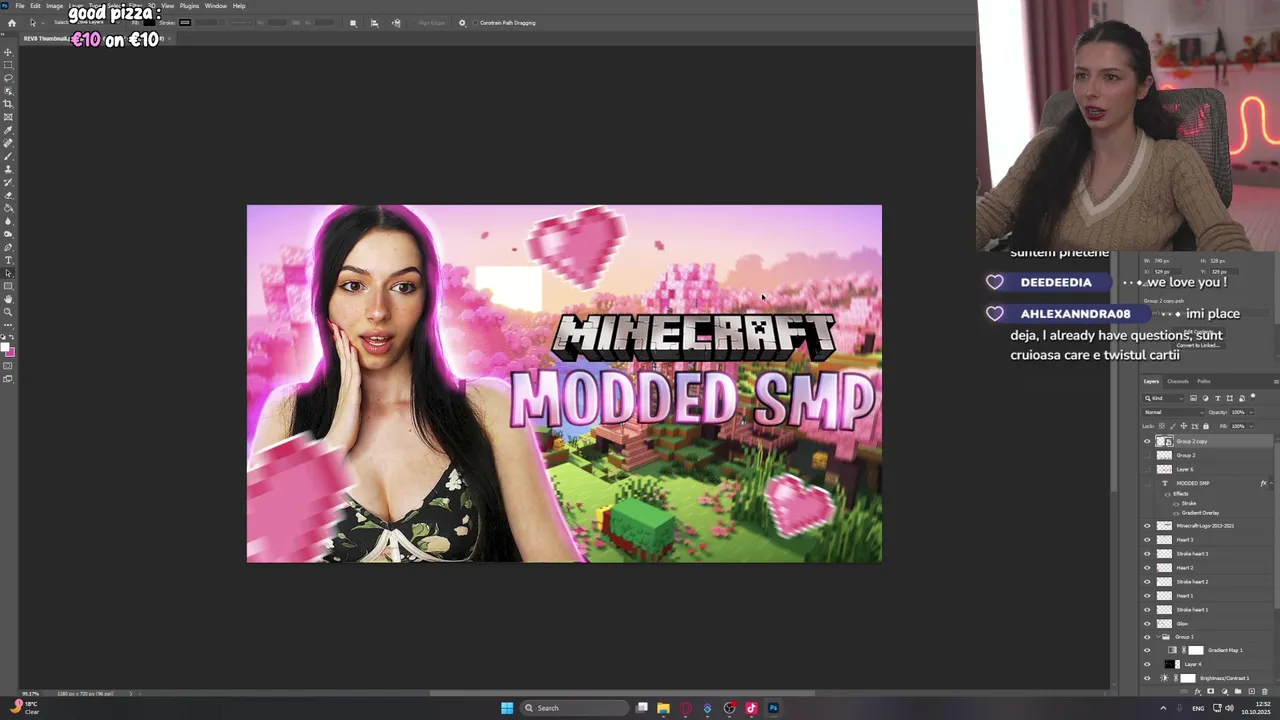Viewport: 1280px width, 720px height.
Task: Open the Fill value dropdown in Layers
Action: click(1251, 426)
